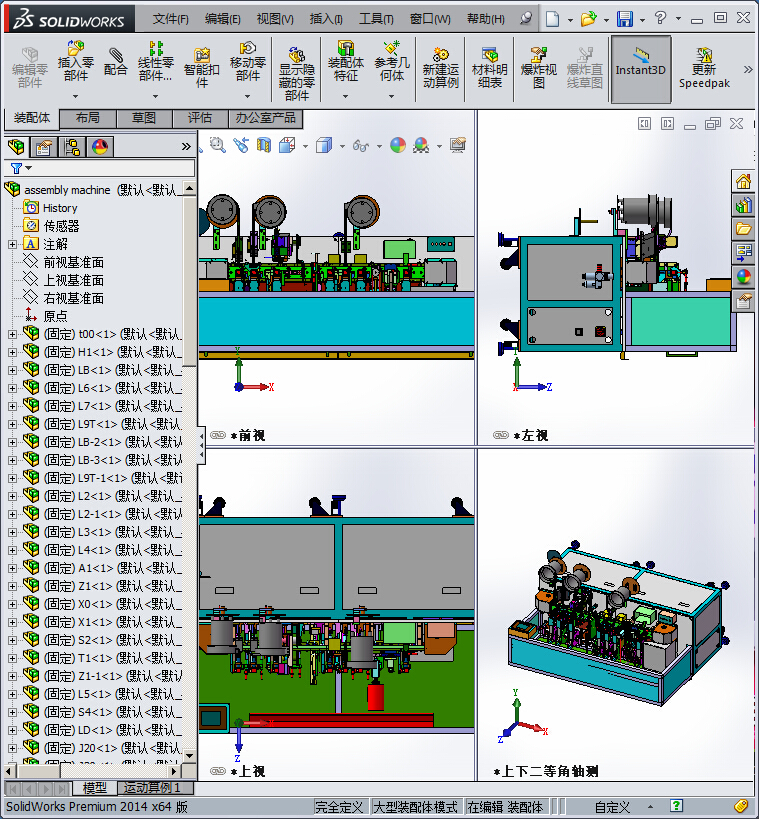
Task: Expand (固定) H1<1> component node
Action: click(x=13, y=353)
